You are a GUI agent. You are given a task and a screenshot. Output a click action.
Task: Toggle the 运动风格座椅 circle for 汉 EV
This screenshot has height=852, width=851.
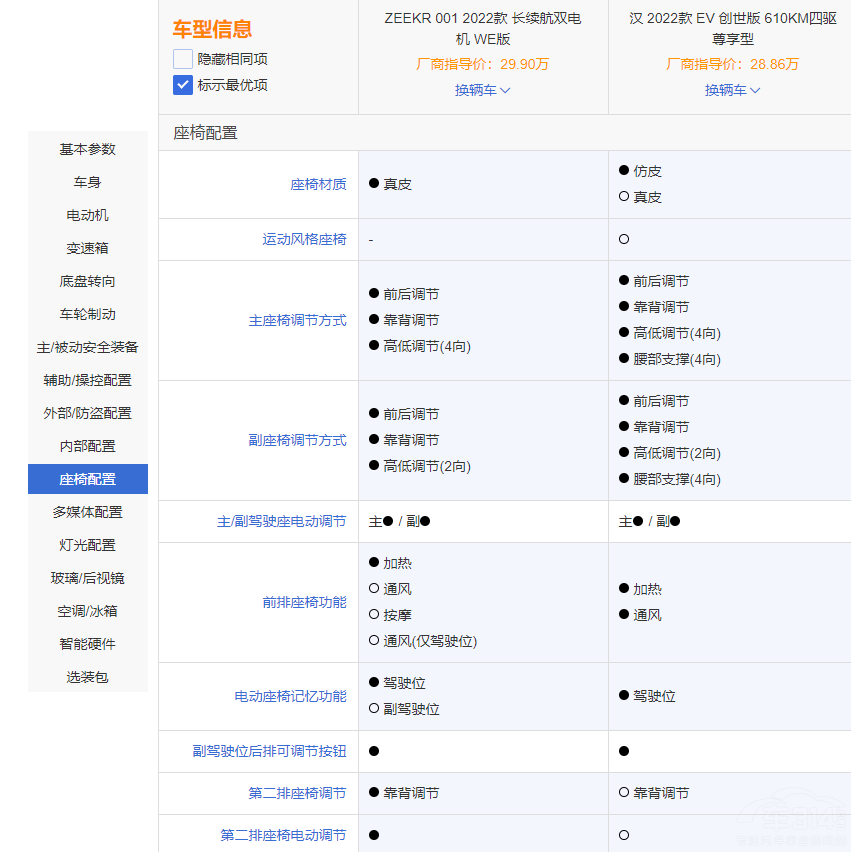point(623,239)
